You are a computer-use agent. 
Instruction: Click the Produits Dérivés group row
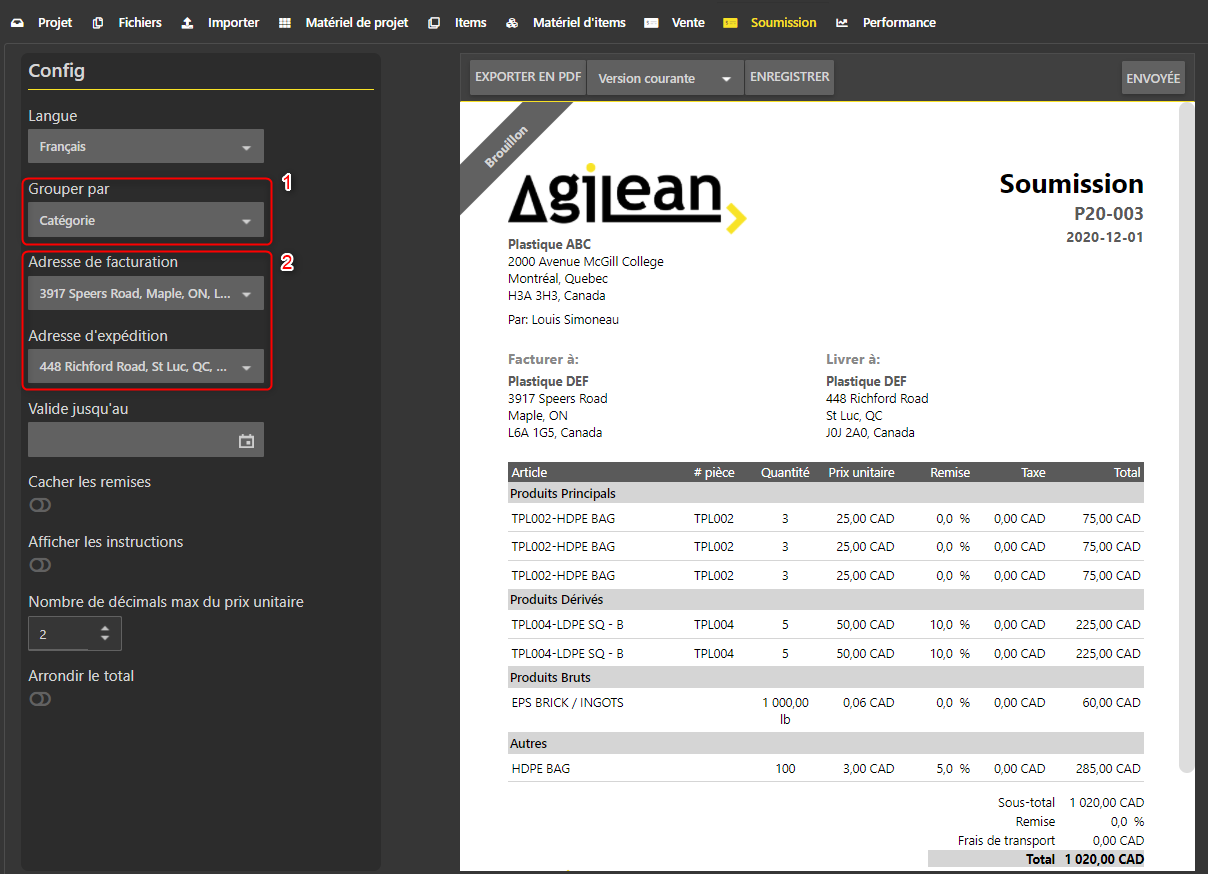826,600
